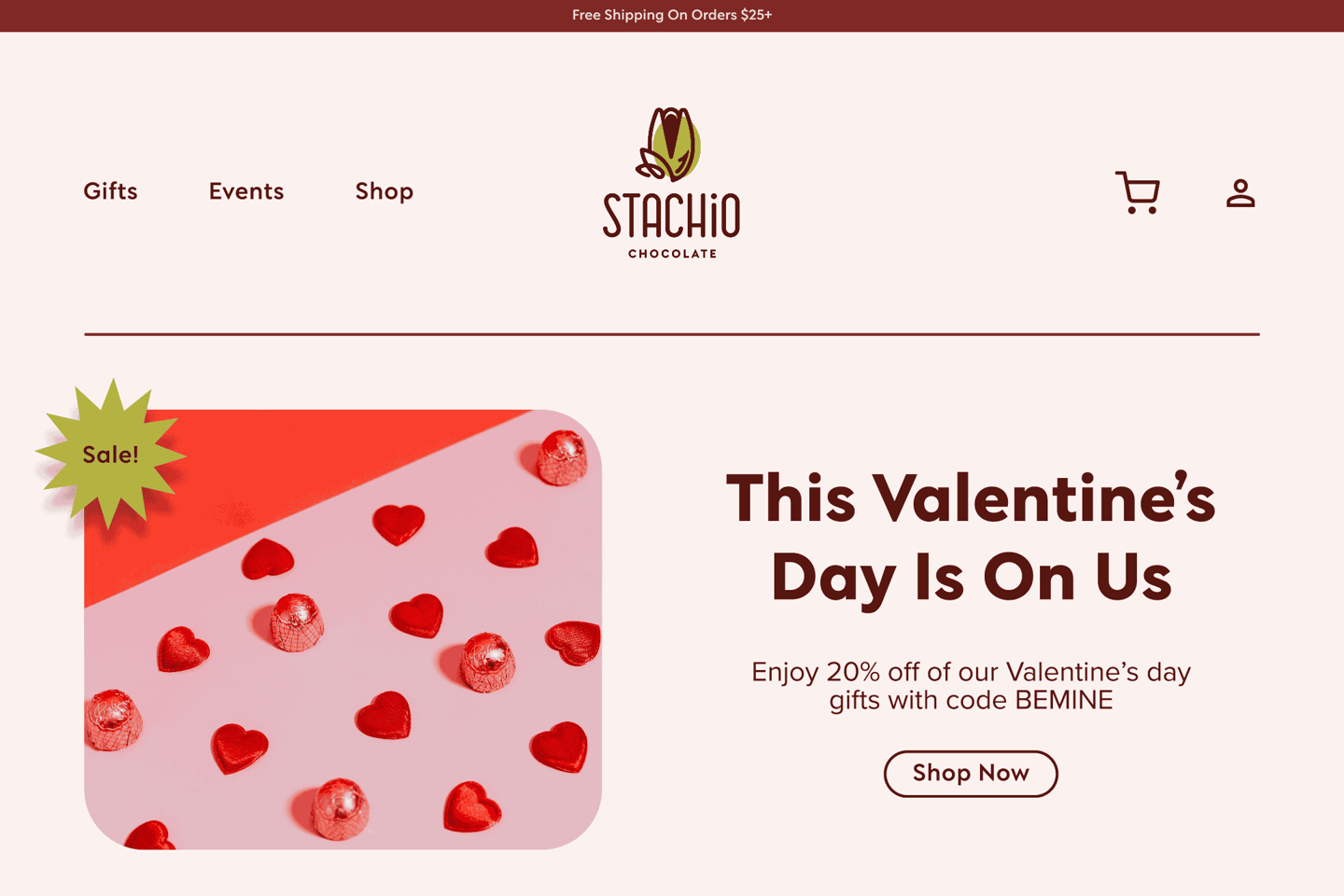The height and width of the screenshot is (896, 1344).
Task: Click the "$25+" amount in the top bar
Action: click(x=756, y=15)
